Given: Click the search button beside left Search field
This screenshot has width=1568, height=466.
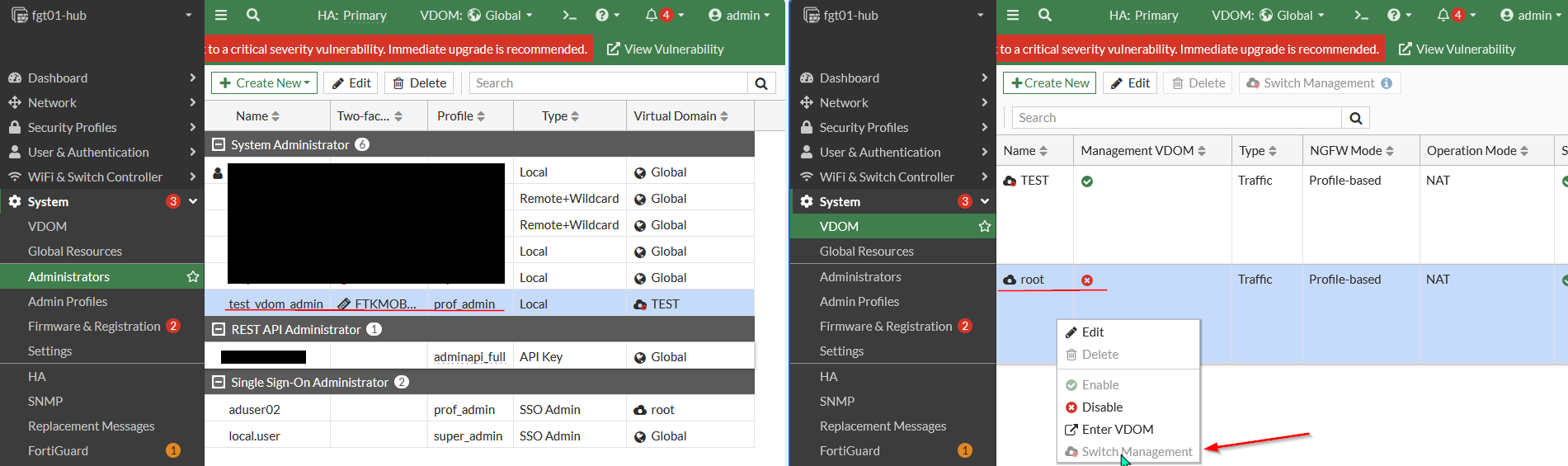Looking at the screenshot, I should pyautogui.click(x=761, y=83).
